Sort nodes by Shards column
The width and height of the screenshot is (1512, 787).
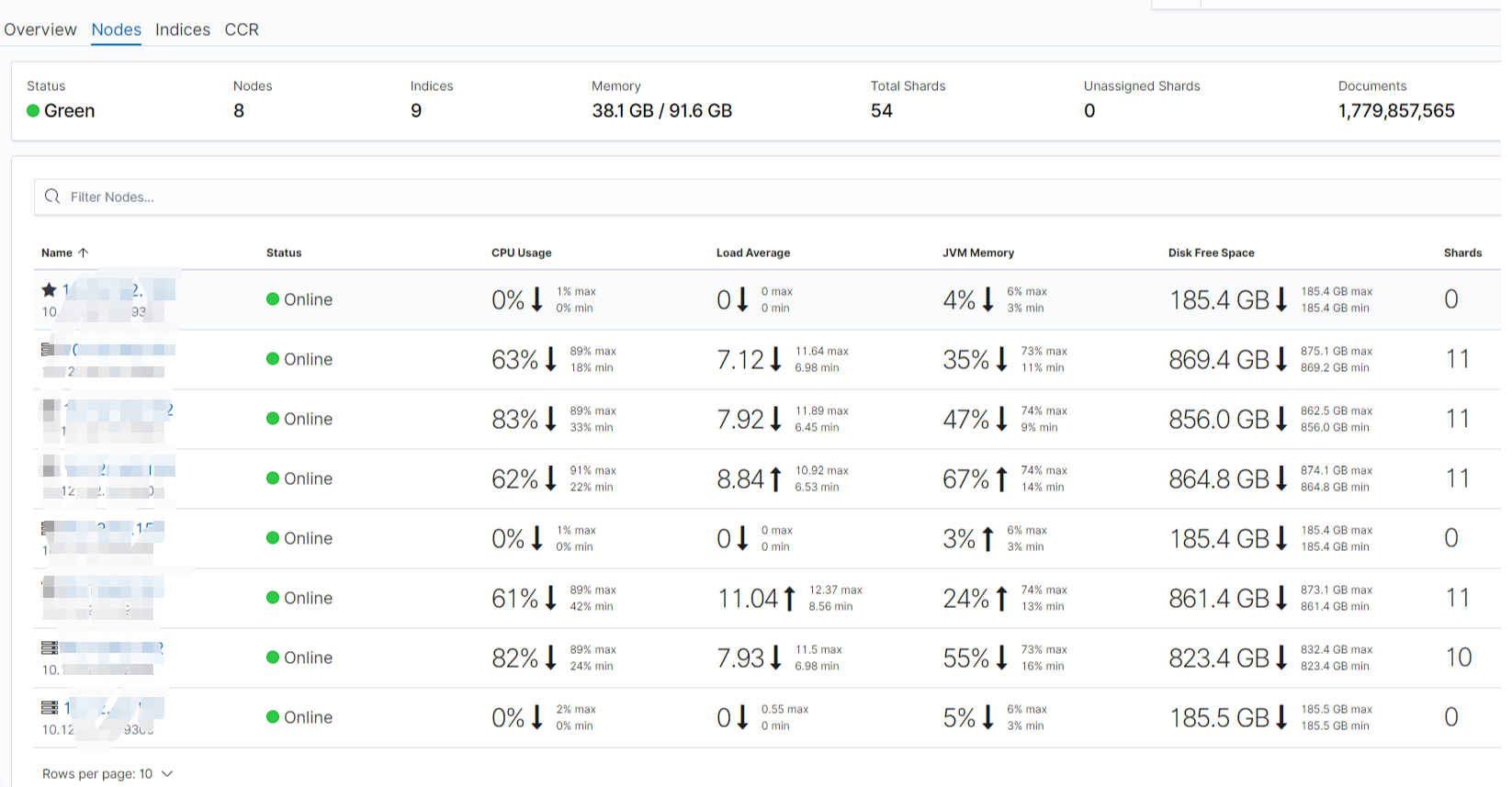click(x=1462, y=253)
